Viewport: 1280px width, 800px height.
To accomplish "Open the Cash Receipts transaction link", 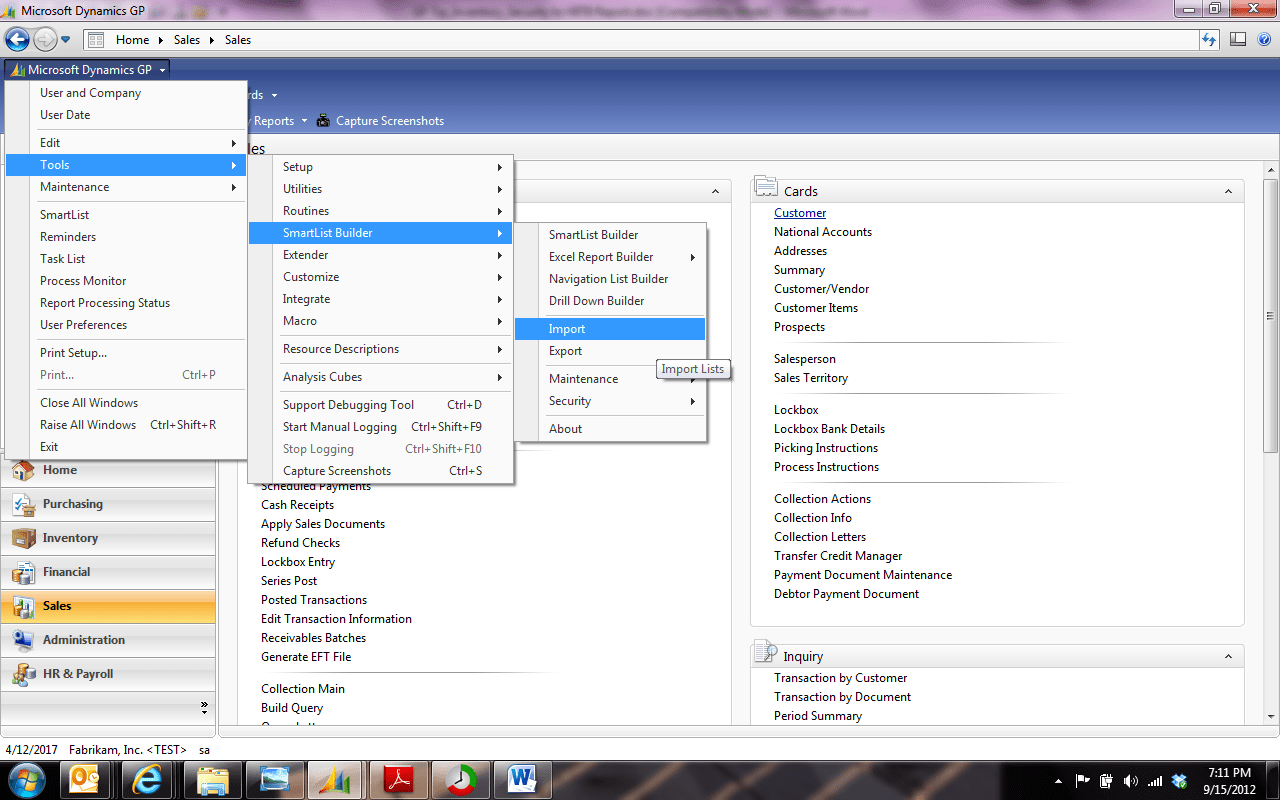I will 298,505.
